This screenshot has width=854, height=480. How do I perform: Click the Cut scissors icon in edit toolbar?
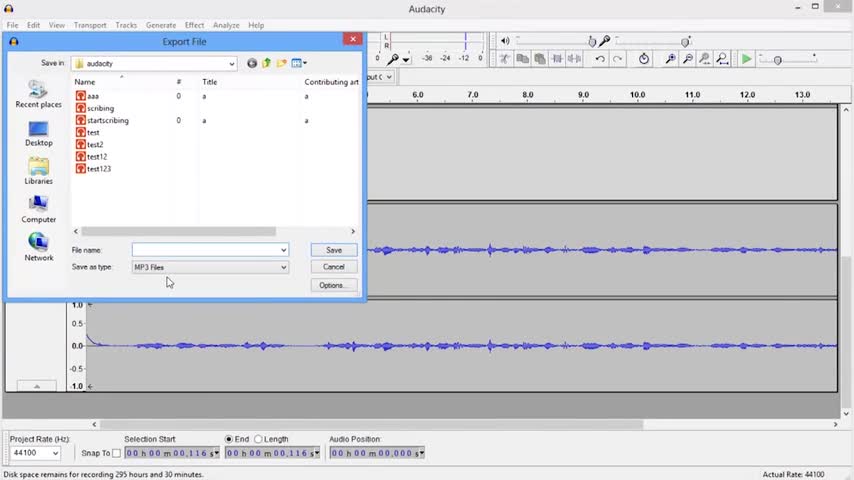(x=505, y=59)
